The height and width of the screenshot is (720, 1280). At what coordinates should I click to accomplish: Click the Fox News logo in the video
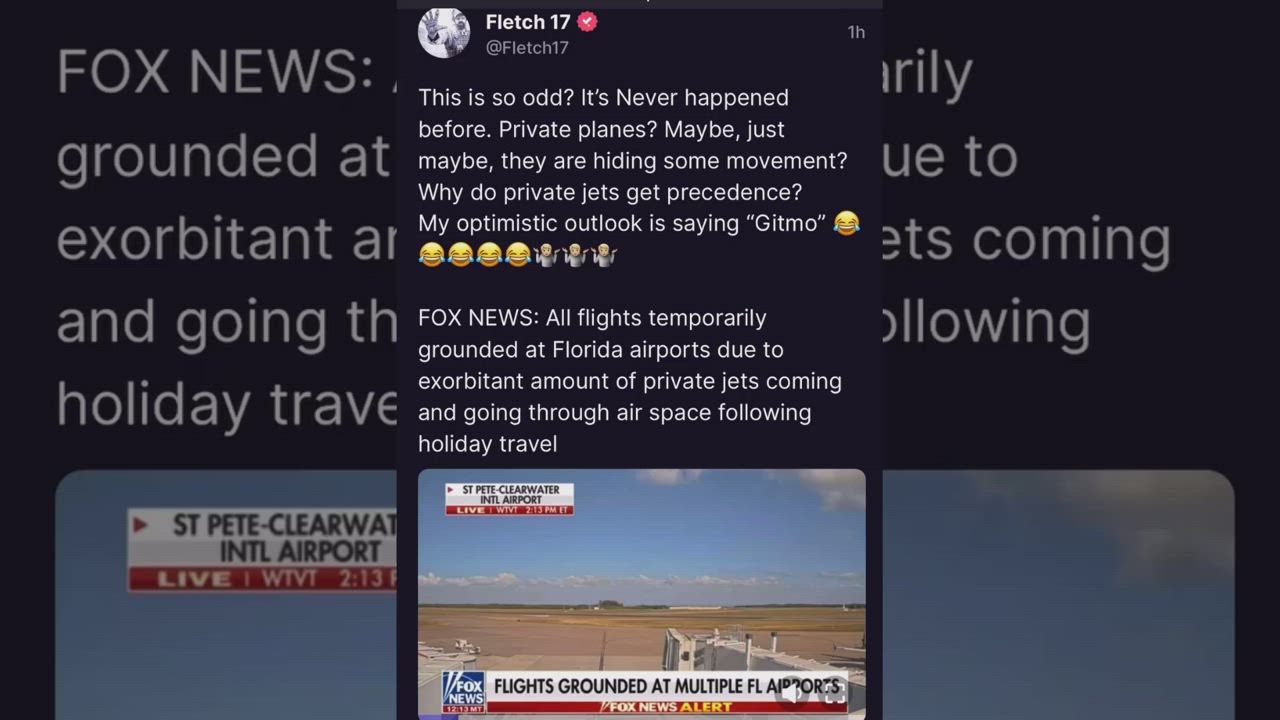click(463, 687)
